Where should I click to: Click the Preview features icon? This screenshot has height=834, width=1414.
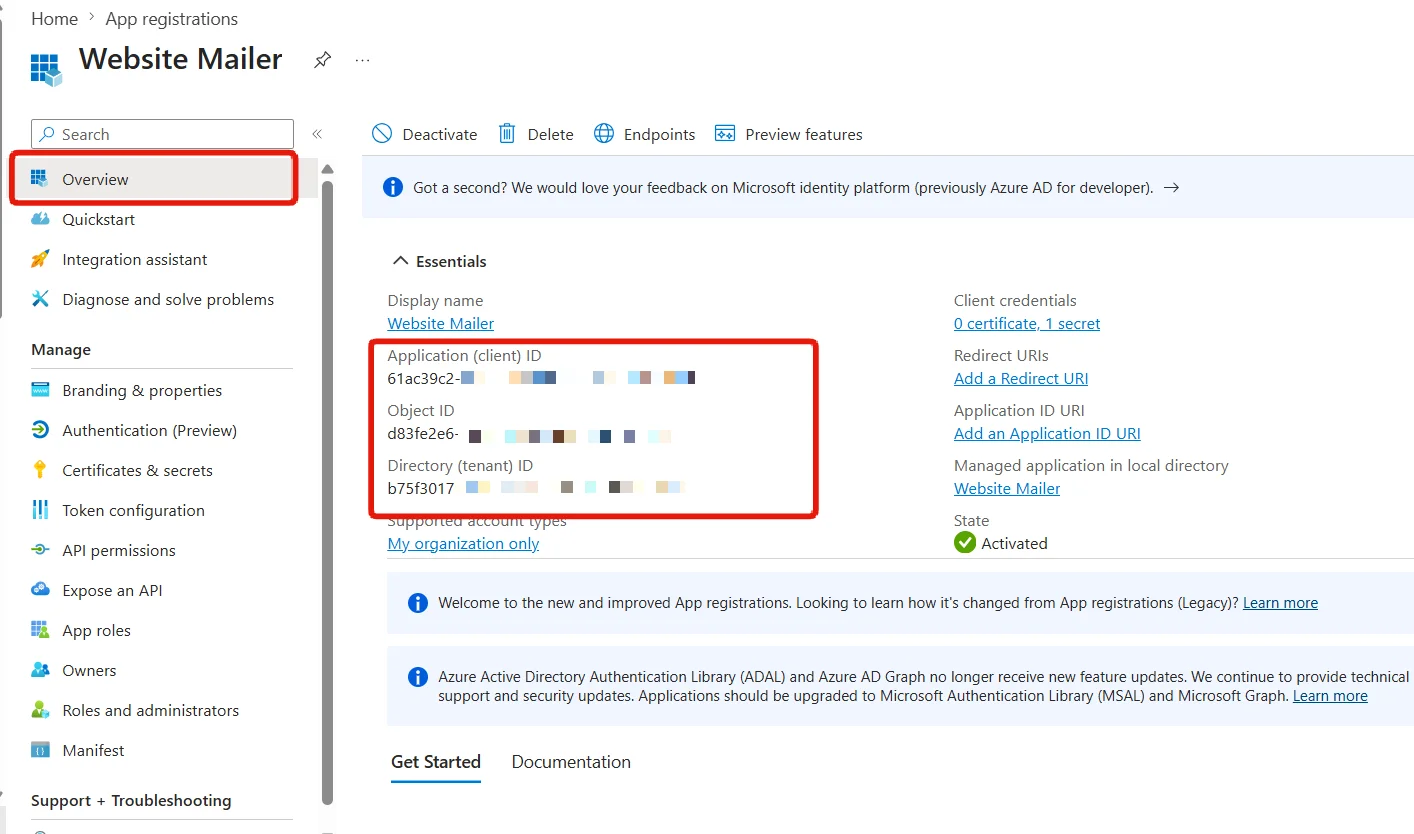click(725, 134)
